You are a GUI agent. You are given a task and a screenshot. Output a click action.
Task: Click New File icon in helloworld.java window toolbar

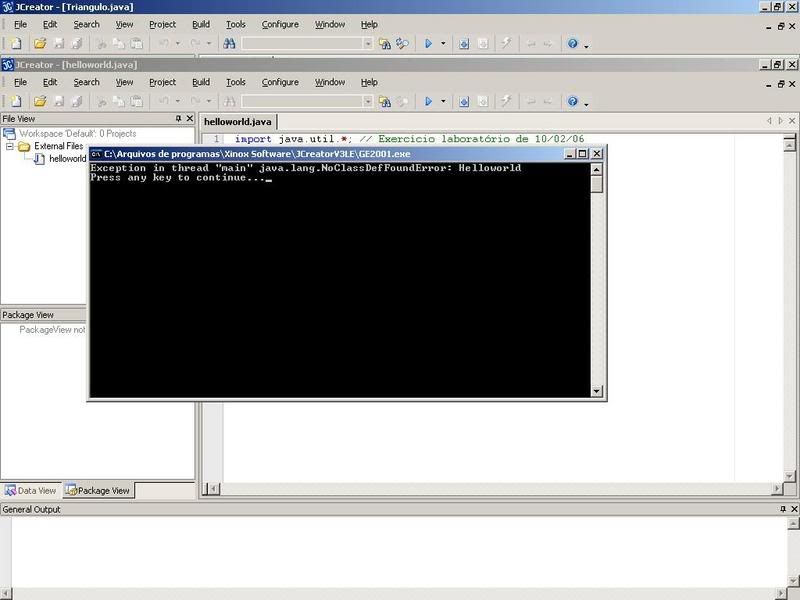click(x=15, y=101)
